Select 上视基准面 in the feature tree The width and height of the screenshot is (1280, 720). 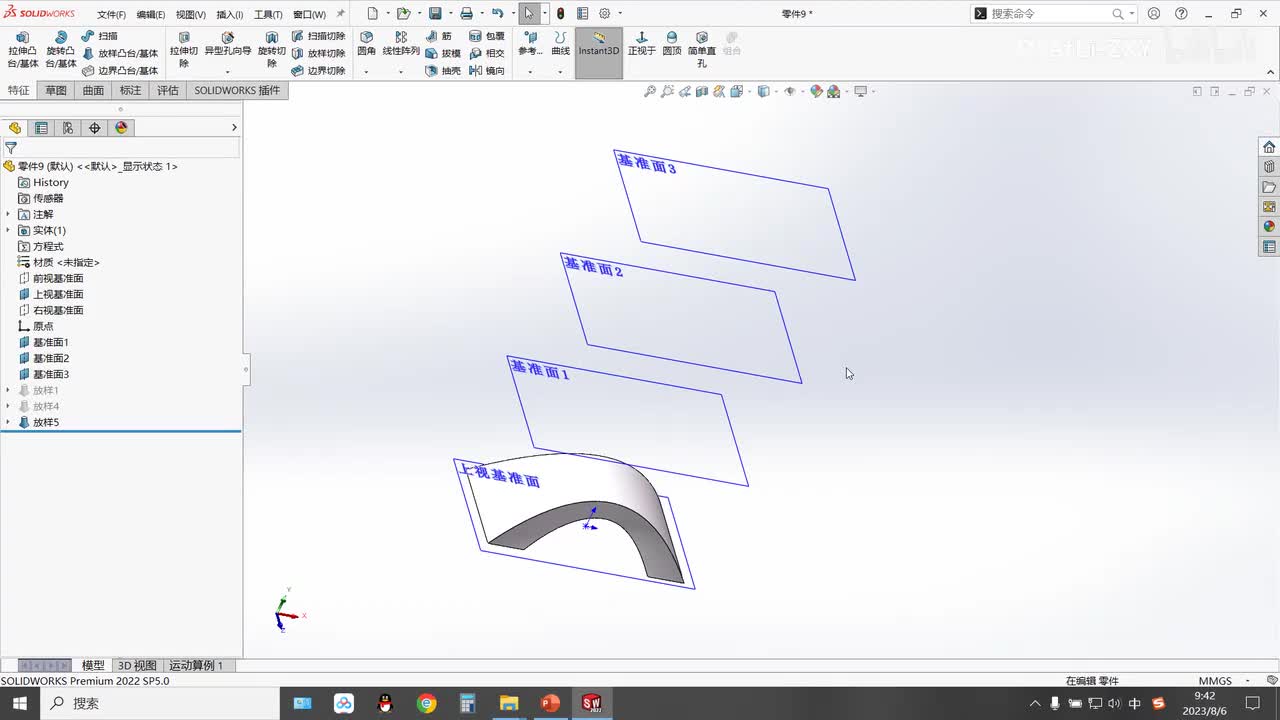58,294
